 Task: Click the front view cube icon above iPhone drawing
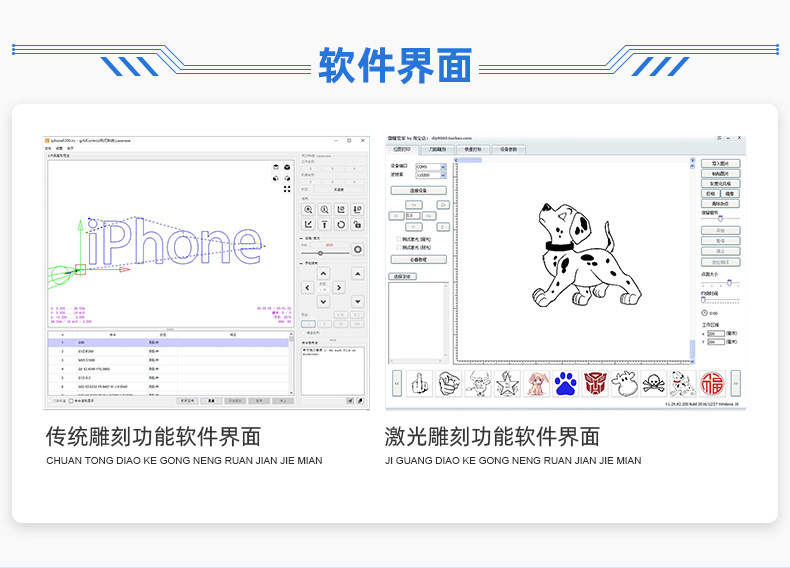coord(276,178)
